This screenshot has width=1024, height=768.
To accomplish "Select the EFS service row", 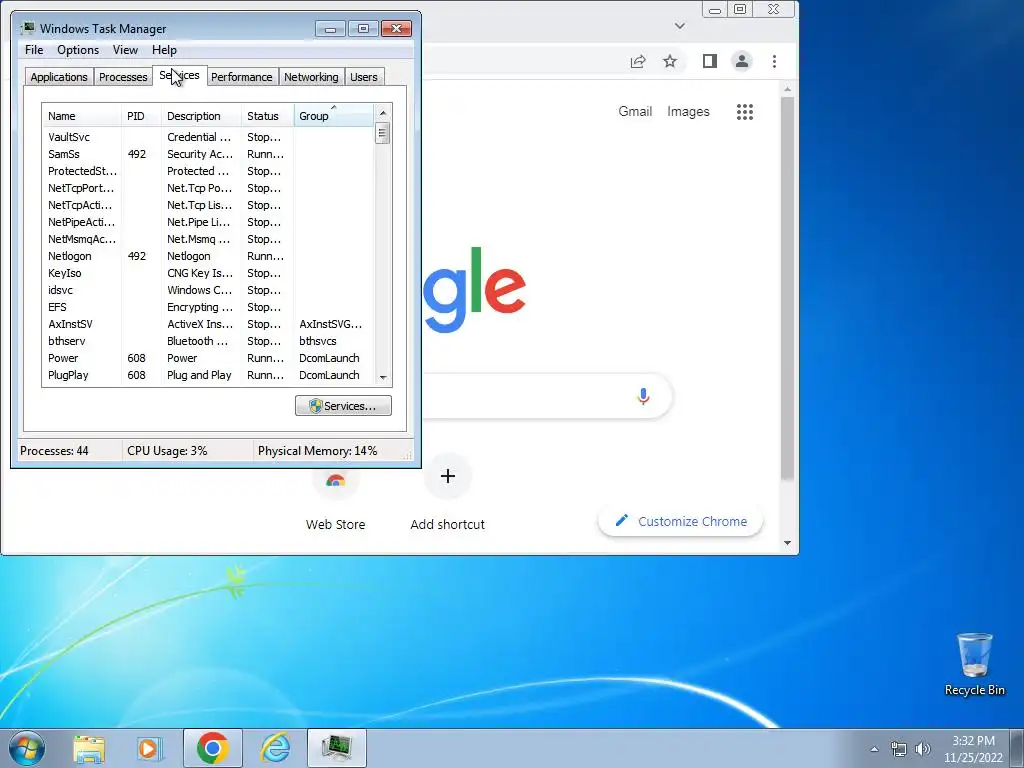I will coord(208,307).
